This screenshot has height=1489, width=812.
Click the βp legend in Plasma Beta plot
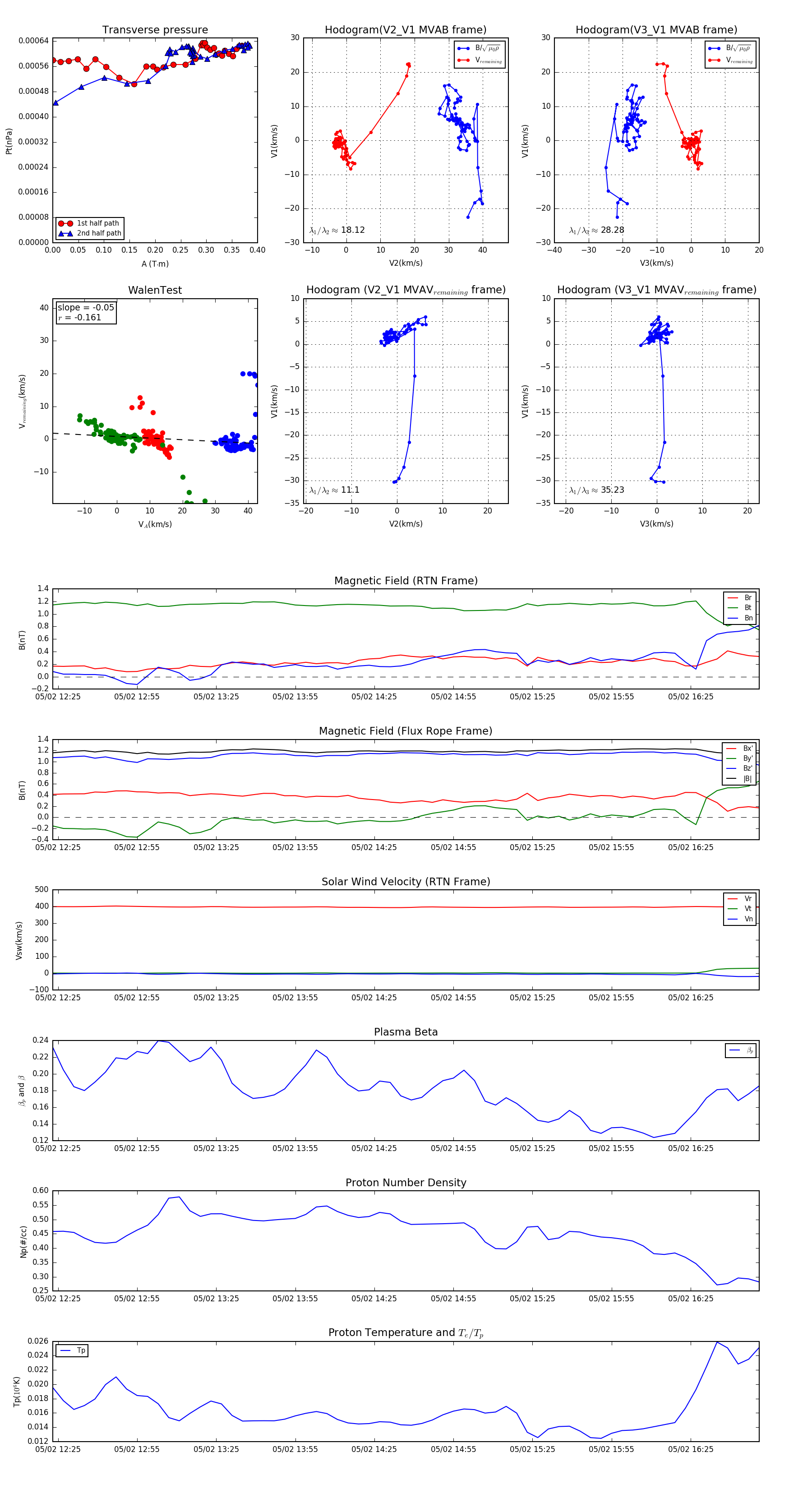(x=741, y=1050)
